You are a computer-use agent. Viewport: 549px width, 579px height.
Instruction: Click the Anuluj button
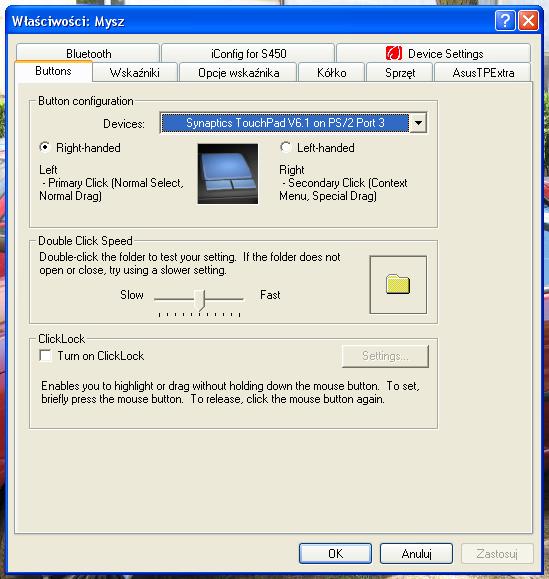click(x=416, y=553)
